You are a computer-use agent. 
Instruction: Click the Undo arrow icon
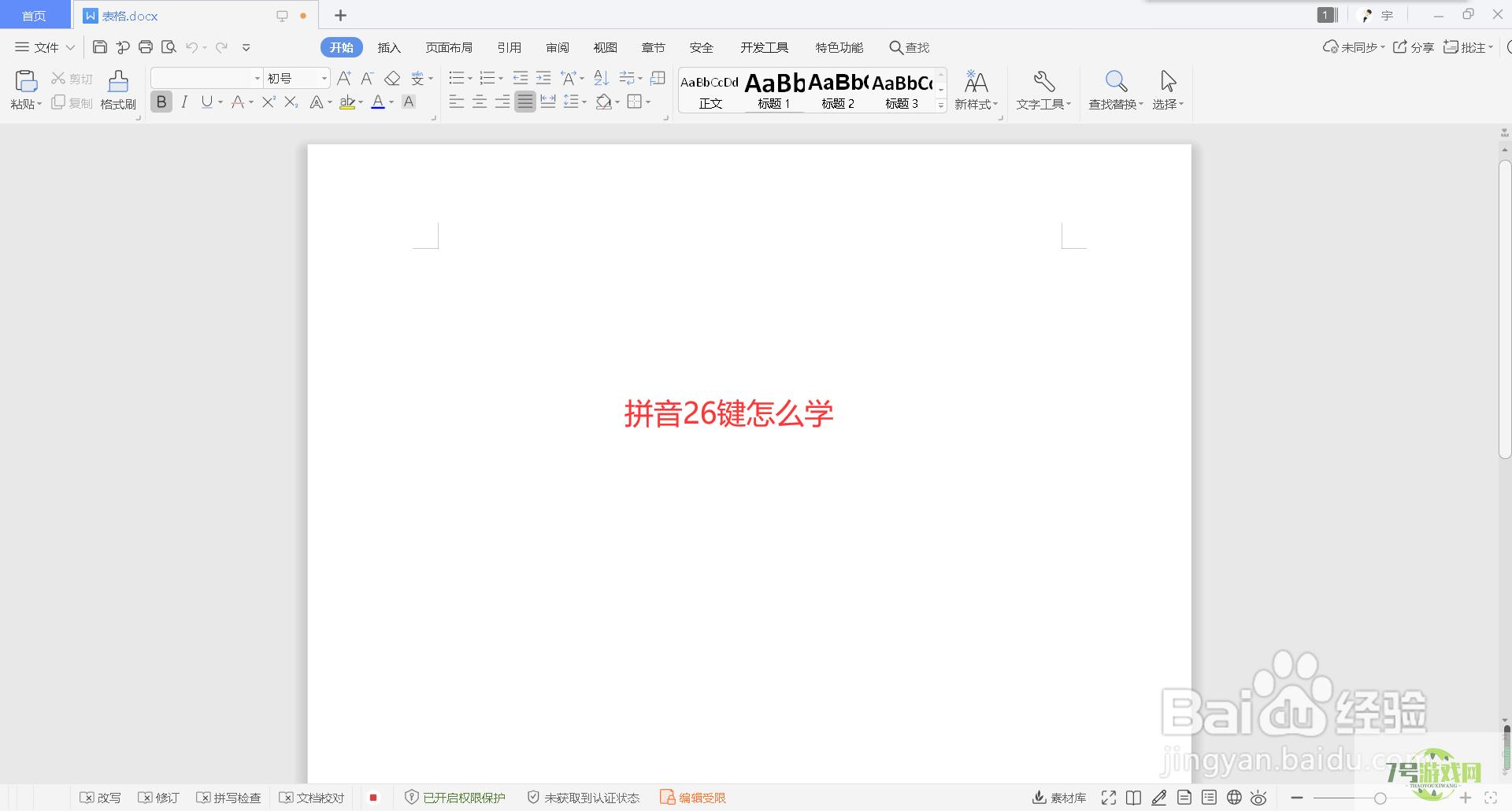point(191,47)
